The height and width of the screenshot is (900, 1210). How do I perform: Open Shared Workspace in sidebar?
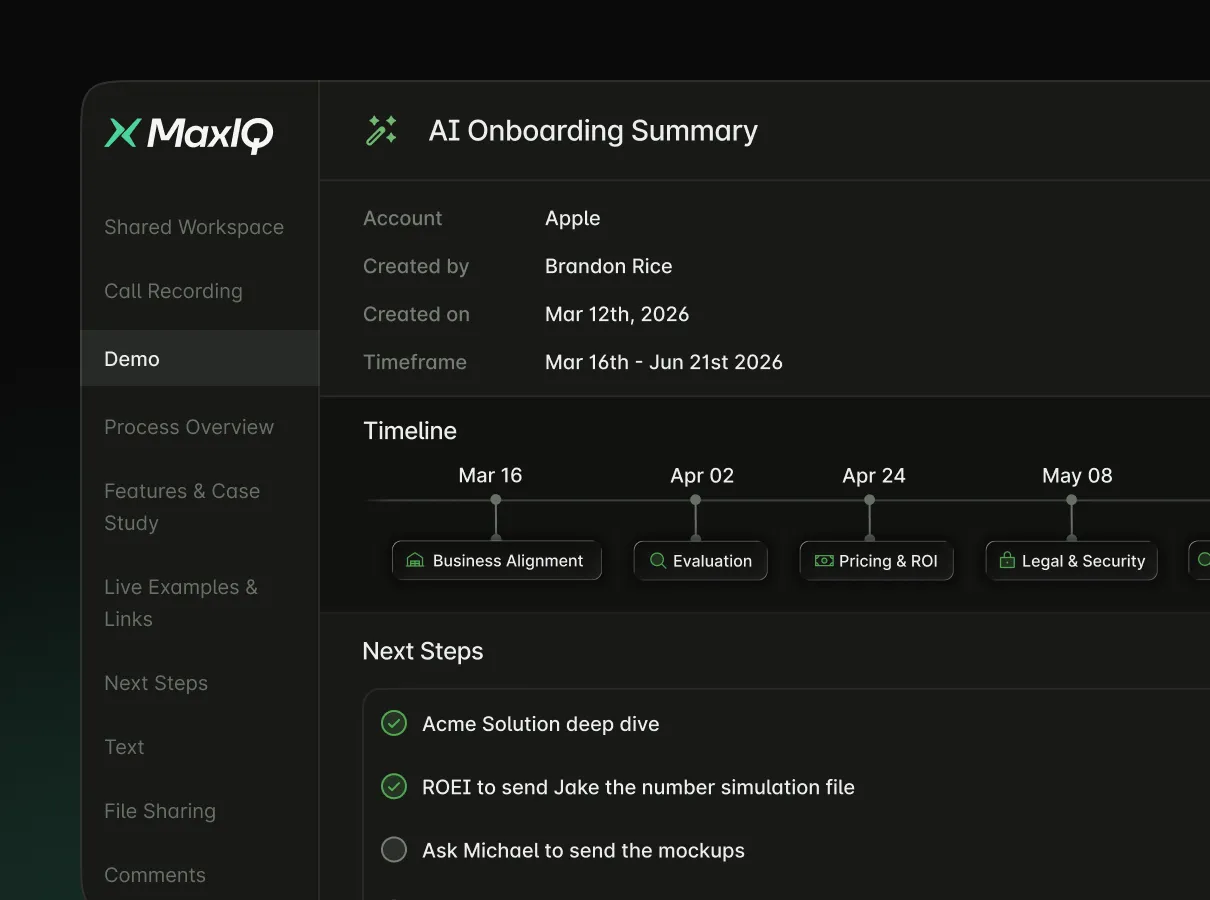pyautogui.click(x=194, y=227)
